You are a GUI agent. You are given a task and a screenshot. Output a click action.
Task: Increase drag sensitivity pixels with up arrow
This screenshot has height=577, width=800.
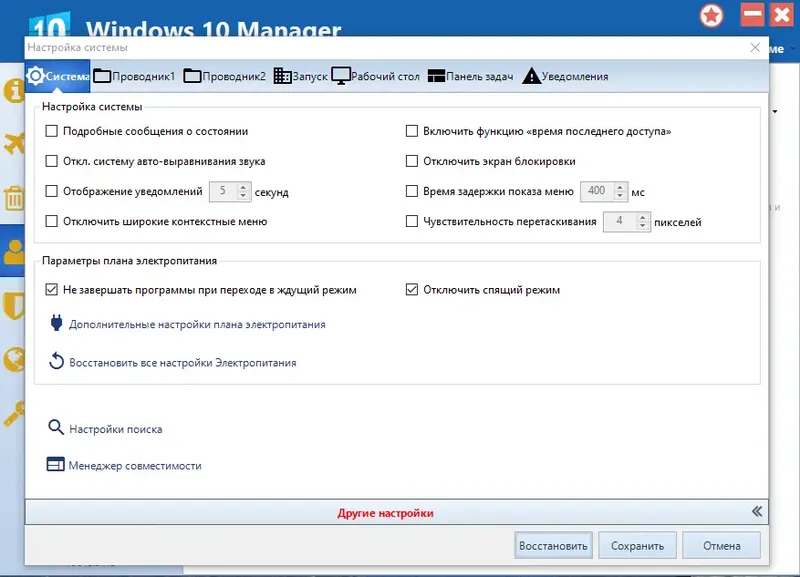point(643,217)
